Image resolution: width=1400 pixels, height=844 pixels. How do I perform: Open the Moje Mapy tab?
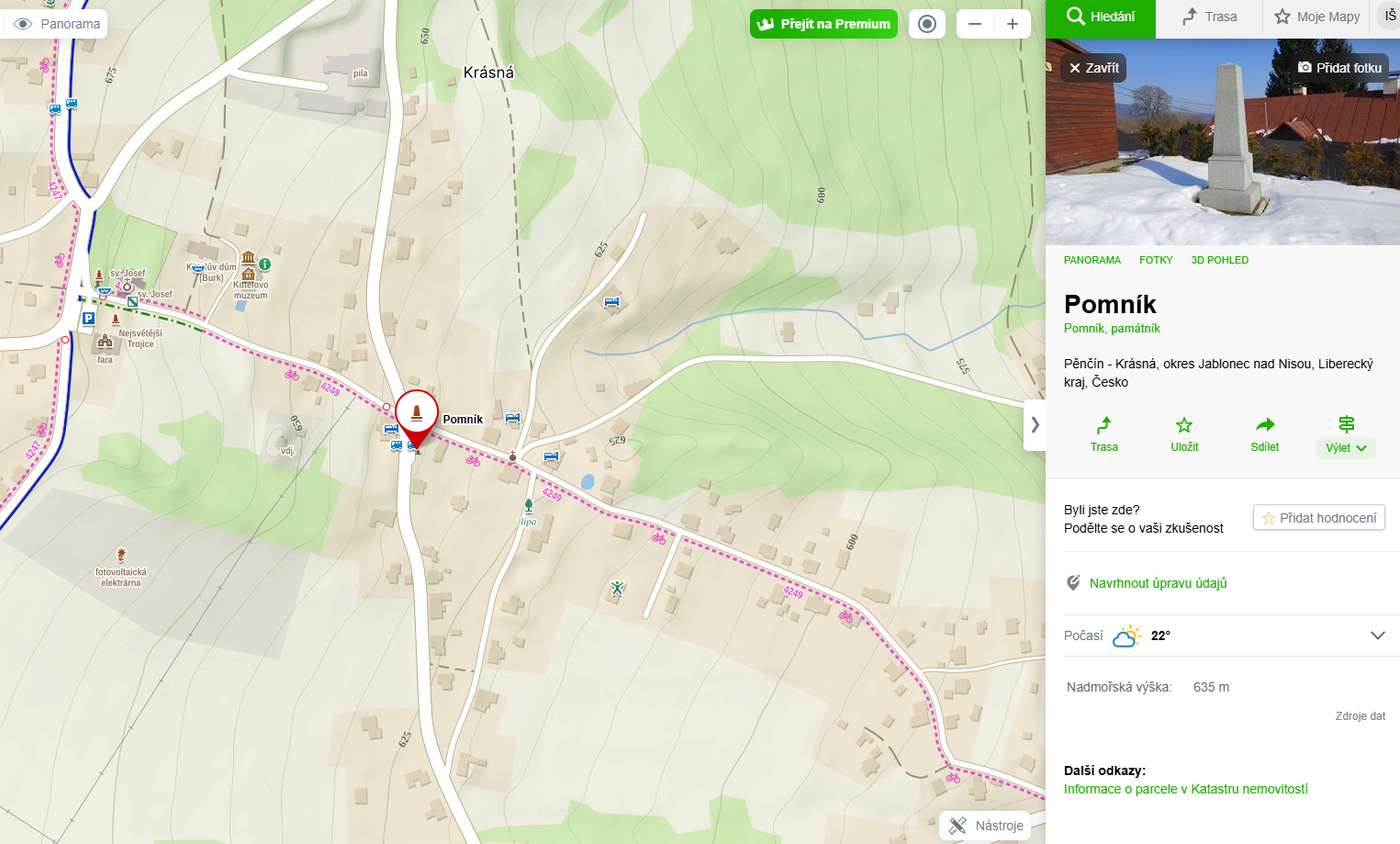tap(1316, 17)
